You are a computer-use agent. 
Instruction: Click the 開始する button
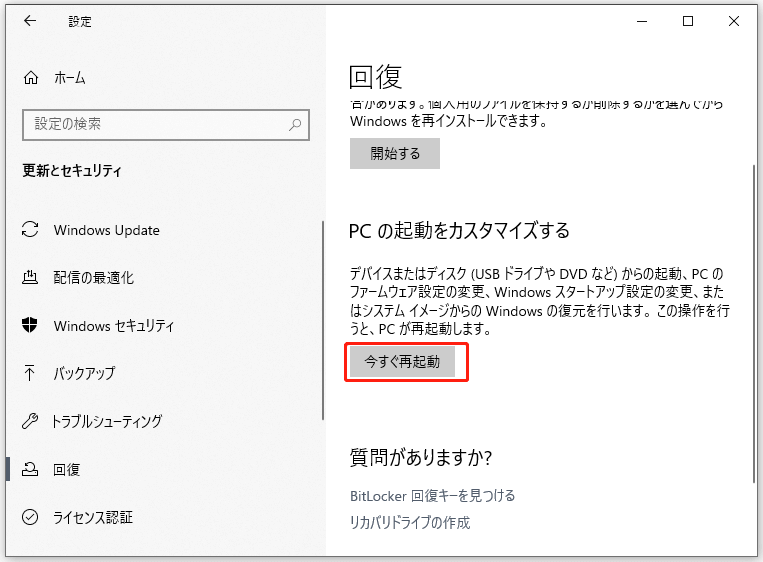click(x=395, y=154)
